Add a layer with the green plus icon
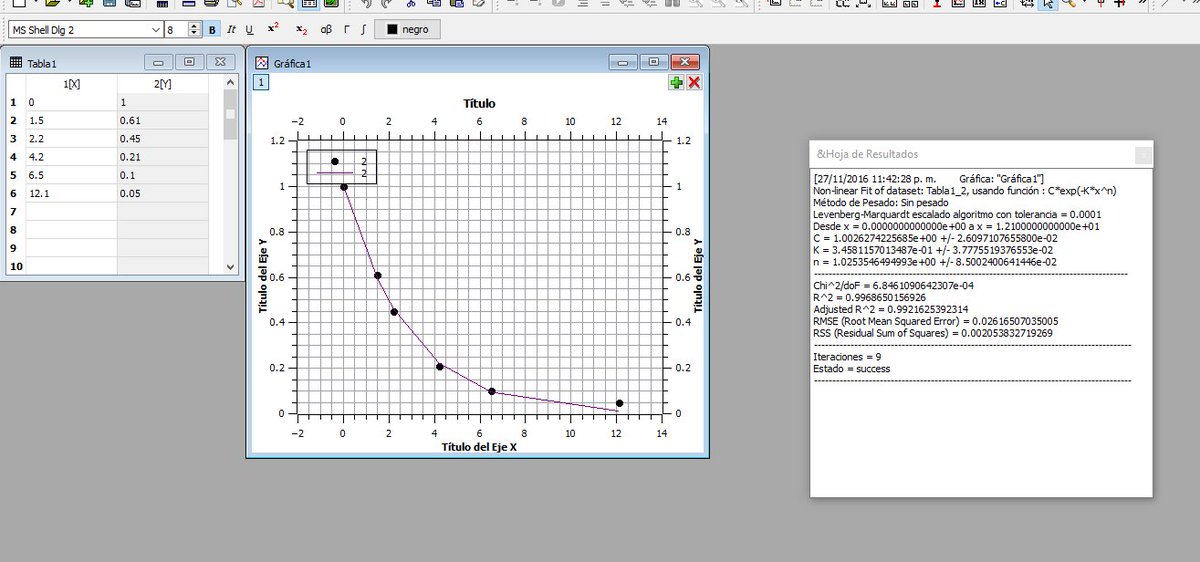This screenshot has width=1200, height=562. click(677, 83)
